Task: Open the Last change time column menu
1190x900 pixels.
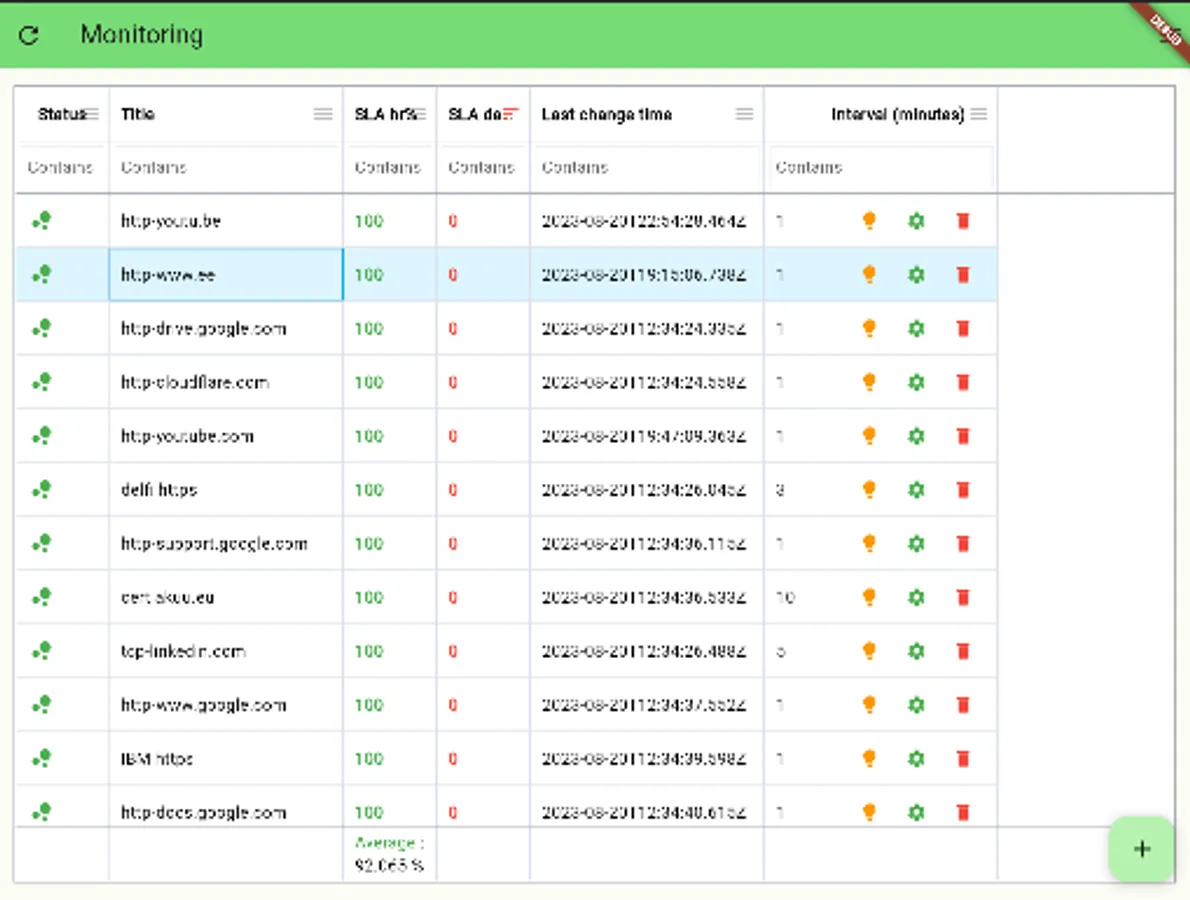Action: [x=744, y=114]
